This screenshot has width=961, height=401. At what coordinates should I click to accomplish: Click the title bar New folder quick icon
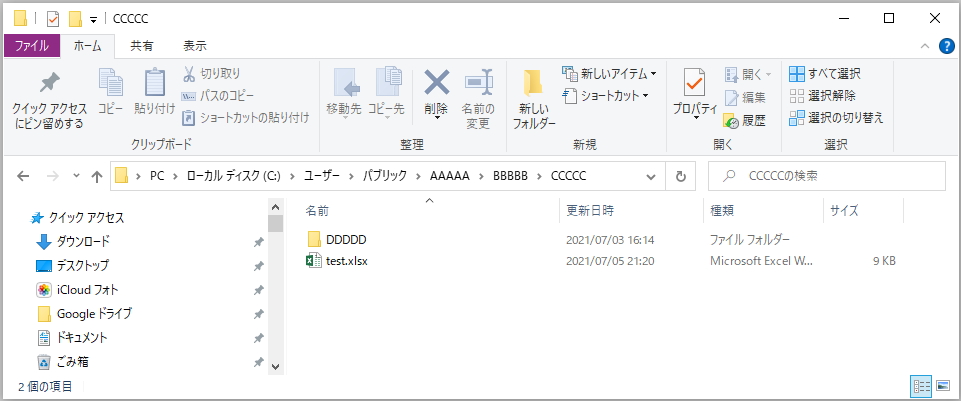click(75, 19)
